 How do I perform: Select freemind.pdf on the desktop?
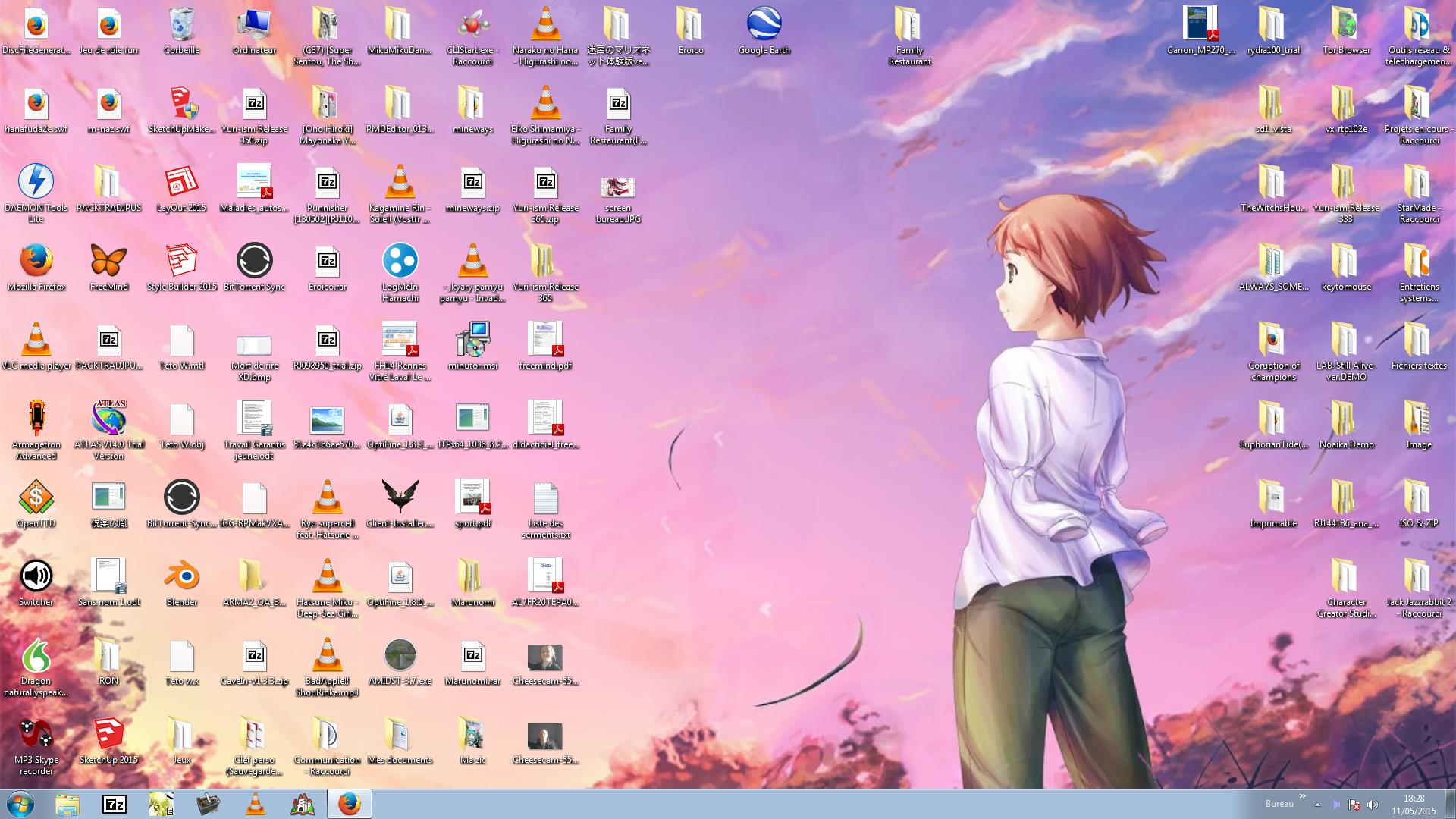click(545, 346)
